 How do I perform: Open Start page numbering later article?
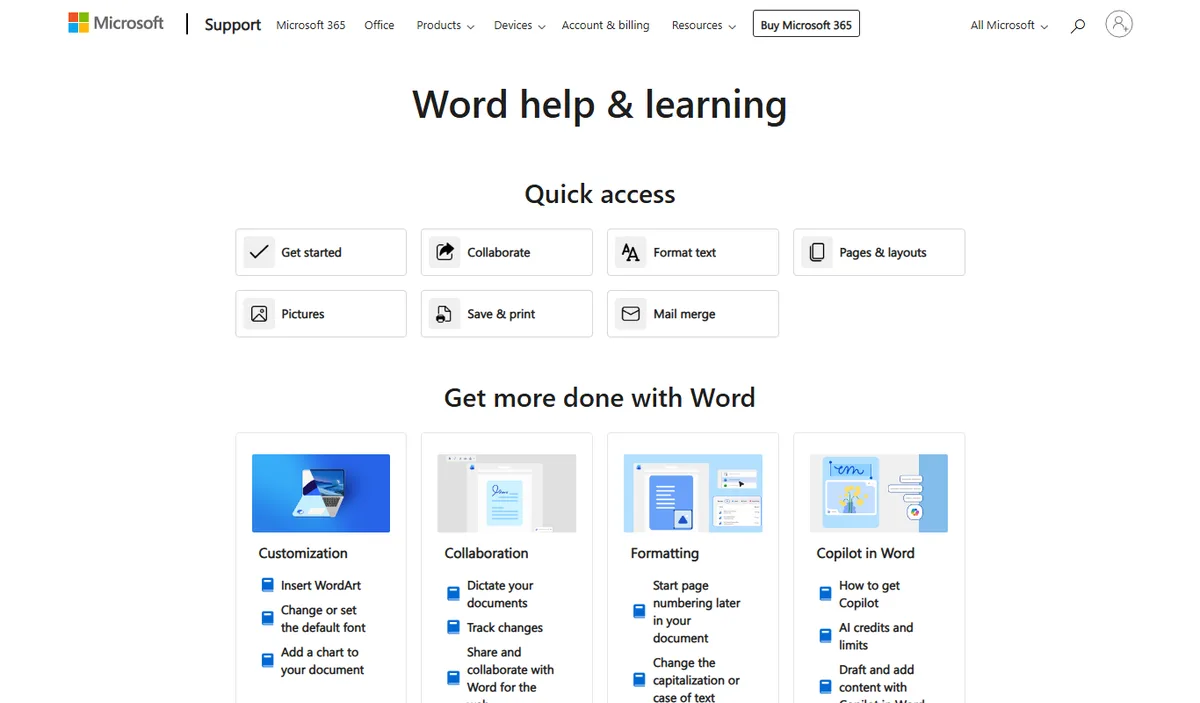click(696, 612)
